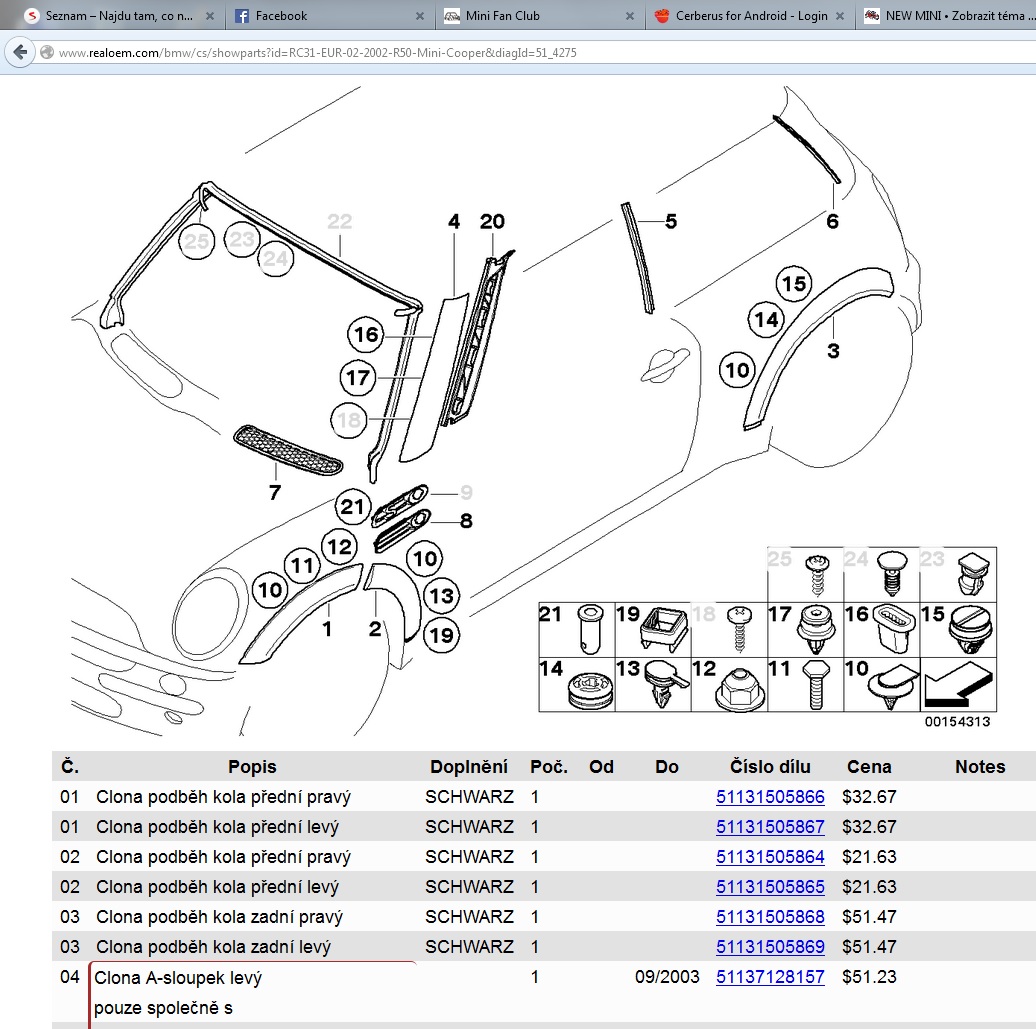1036x1029 pixels.
Task: Click circled callout 21 in diagram
Action: pyautogui.click(x=352, y=507)
